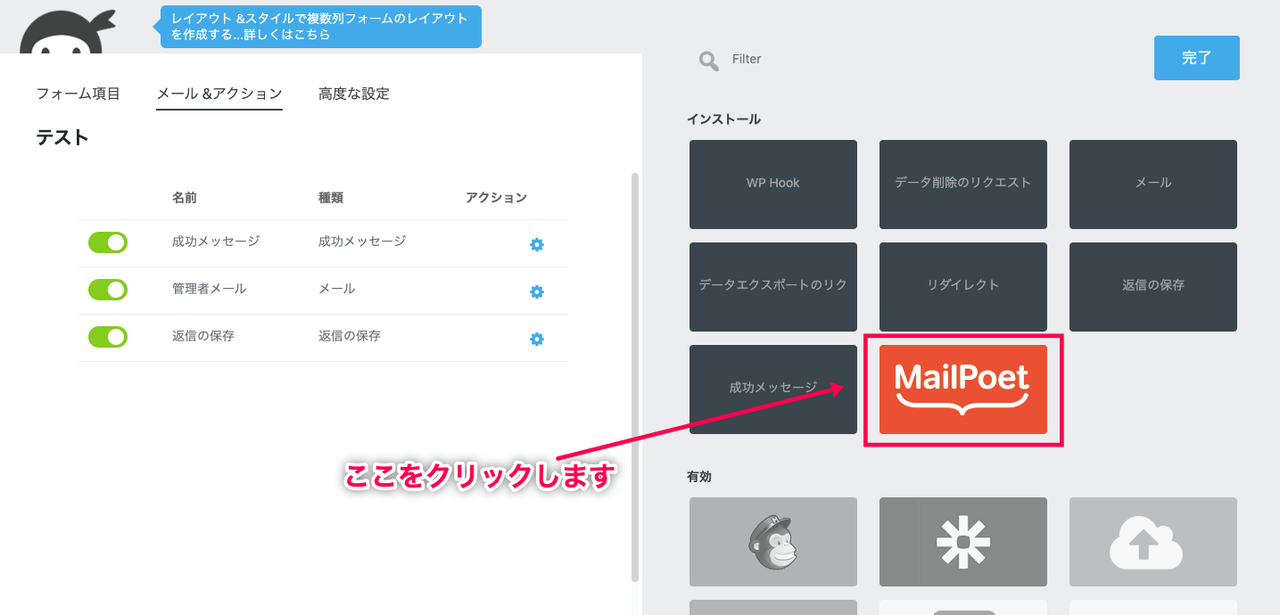Screen dimensions: 1280x615
Task: Open the 高度な設定 tab
Action: pos(354,94)
